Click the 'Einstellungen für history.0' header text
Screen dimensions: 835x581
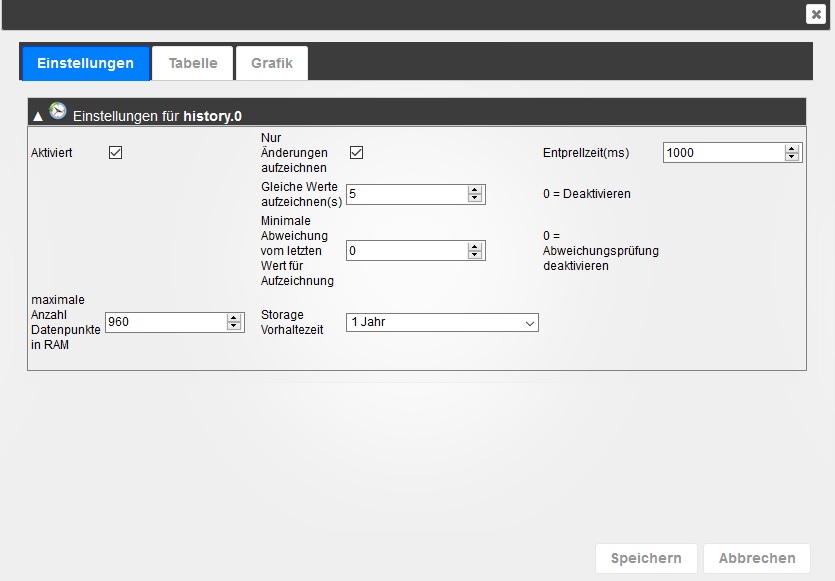[157, 116]
